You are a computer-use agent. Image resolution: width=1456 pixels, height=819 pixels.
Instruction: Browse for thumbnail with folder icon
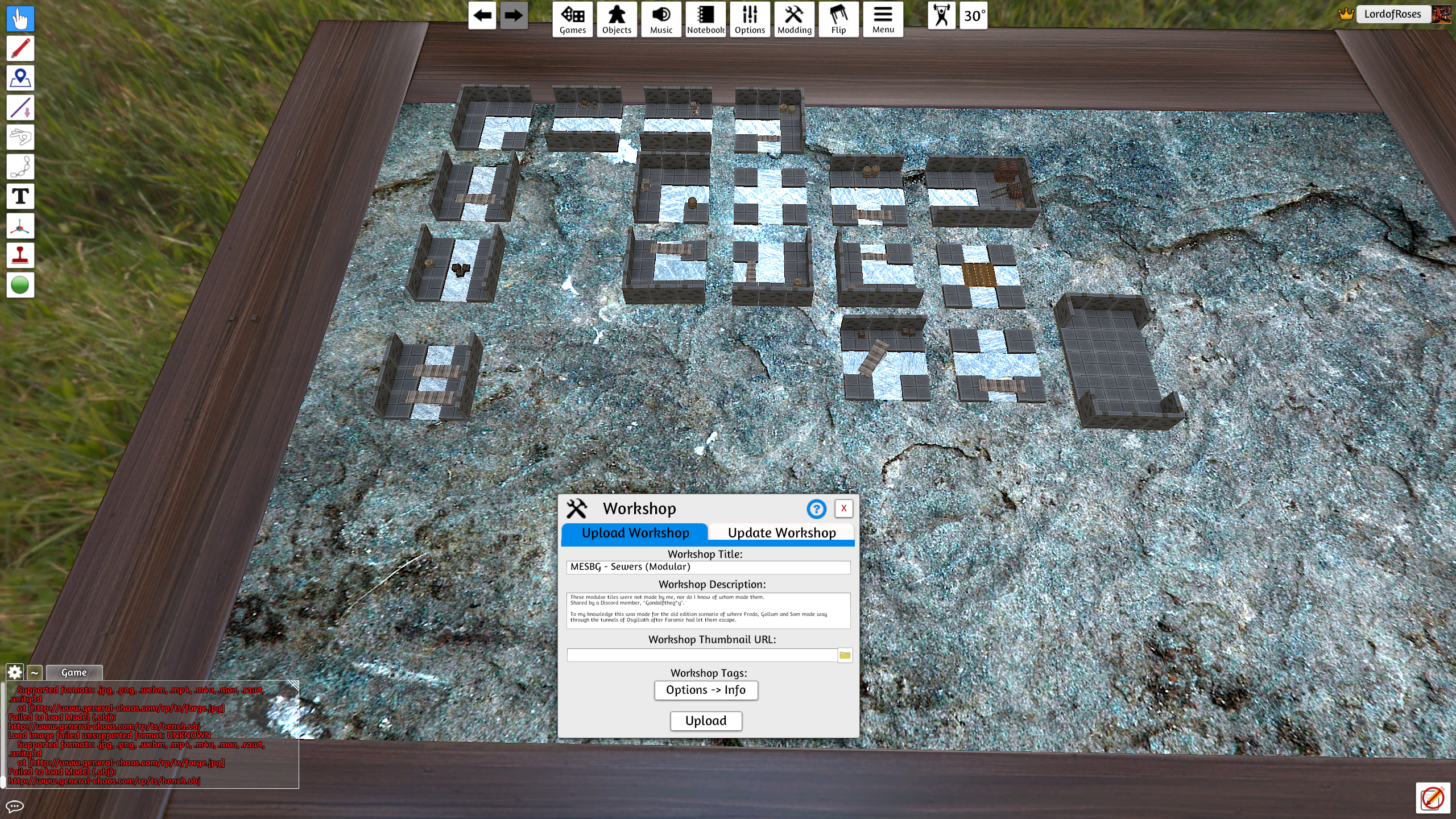(845, 655)
